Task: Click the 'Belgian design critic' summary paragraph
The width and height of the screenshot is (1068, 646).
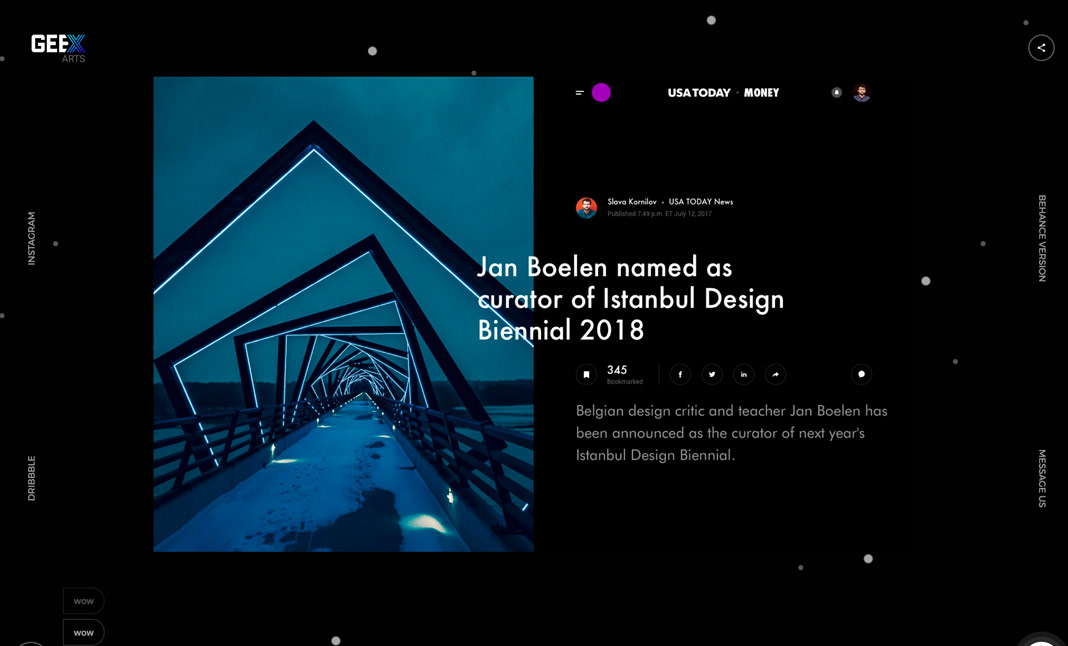Action: click(732, 433)
